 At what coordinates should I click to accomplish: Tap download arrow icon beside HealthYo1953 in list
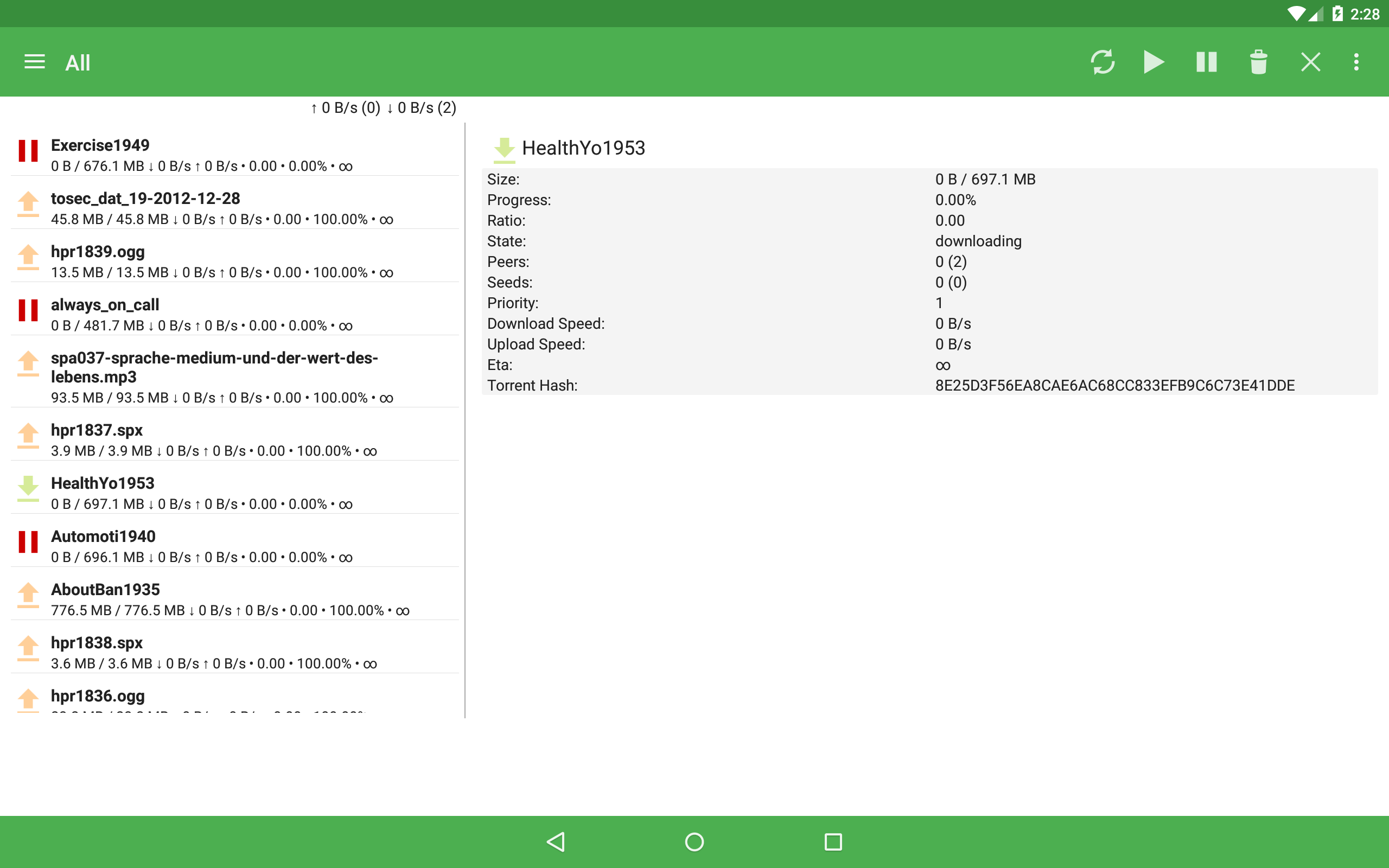pyautogui.click(x=28, y=489)
